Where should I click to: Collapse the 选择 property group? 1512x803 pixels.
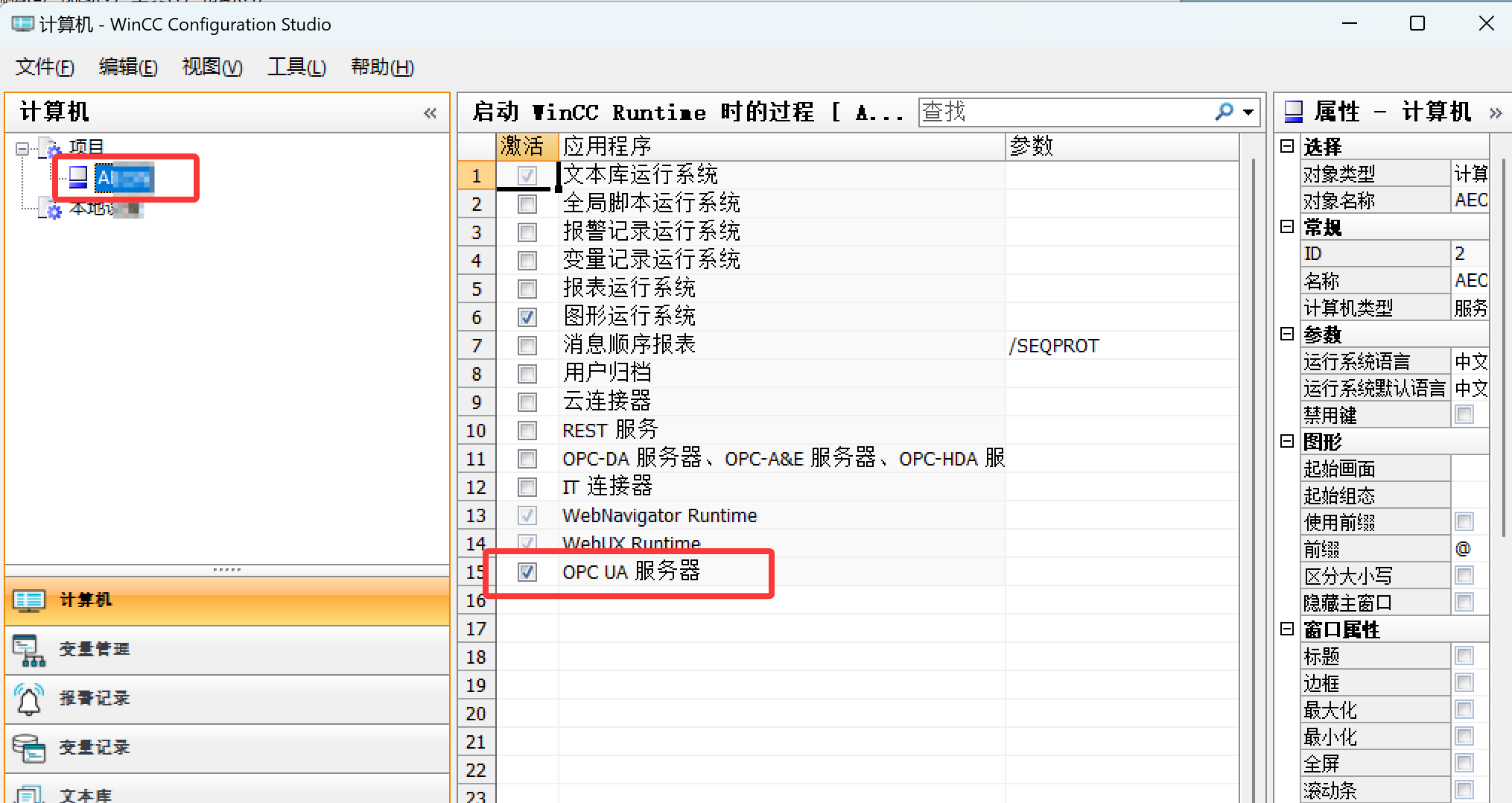(x=1287, y=146)
